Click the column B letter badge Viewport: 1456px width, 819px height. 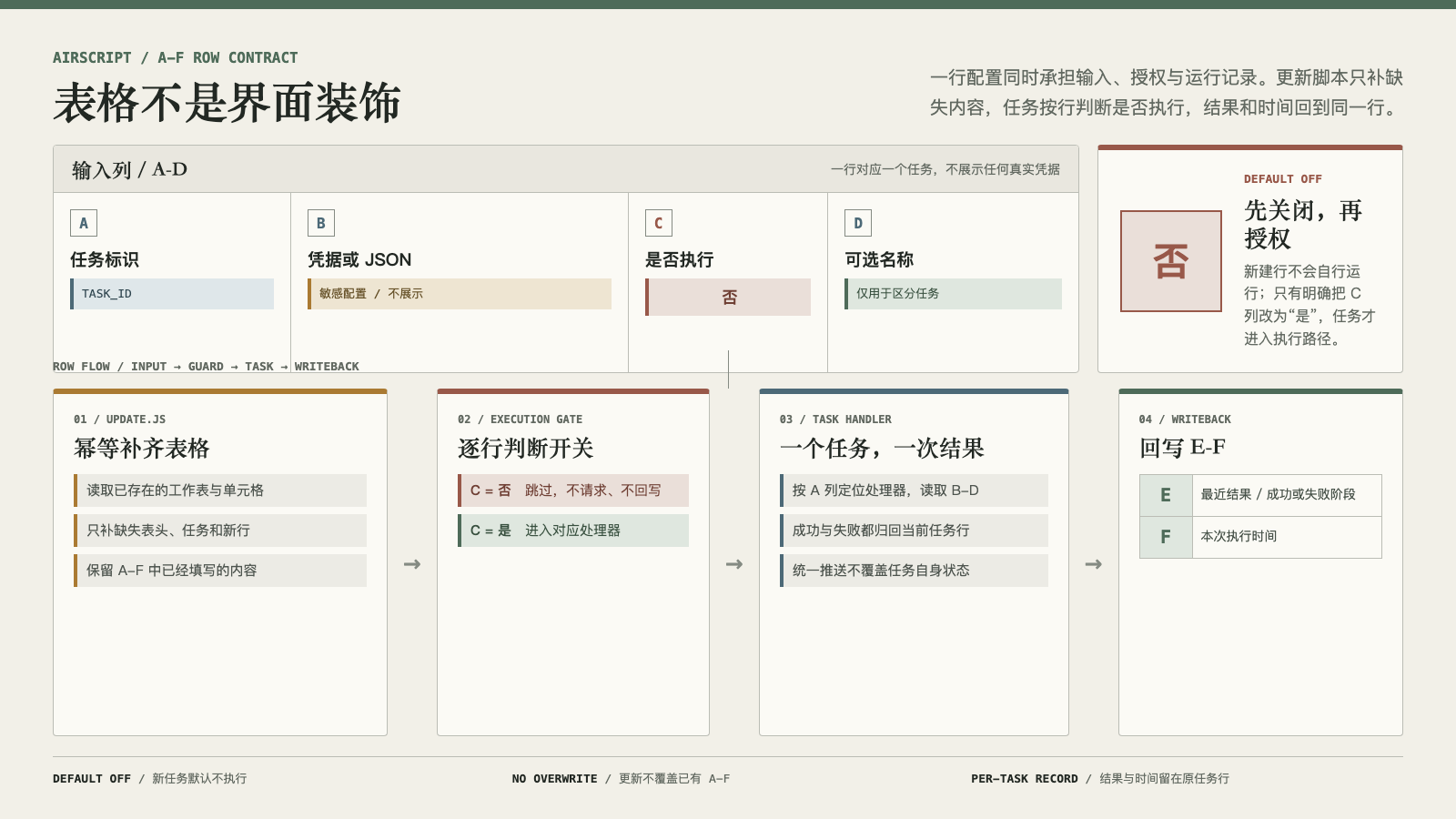pyautogui.click(x=321, y=223)
